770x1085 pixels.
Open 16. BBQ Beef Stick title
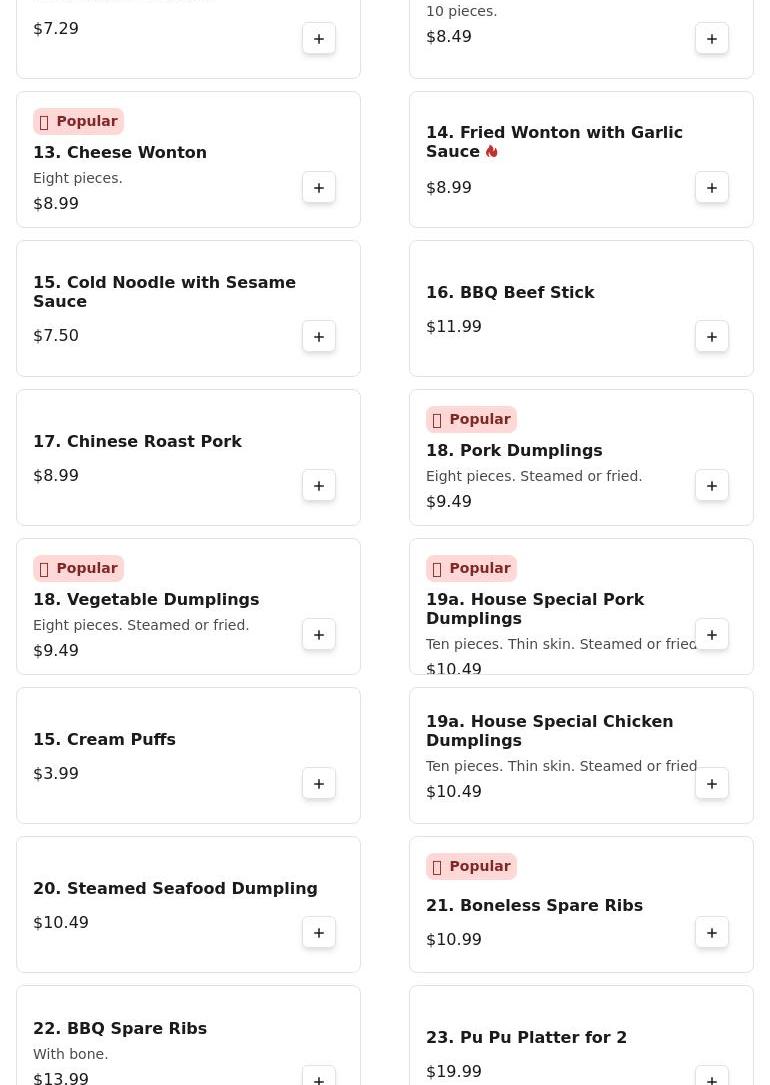coord(510,293)
